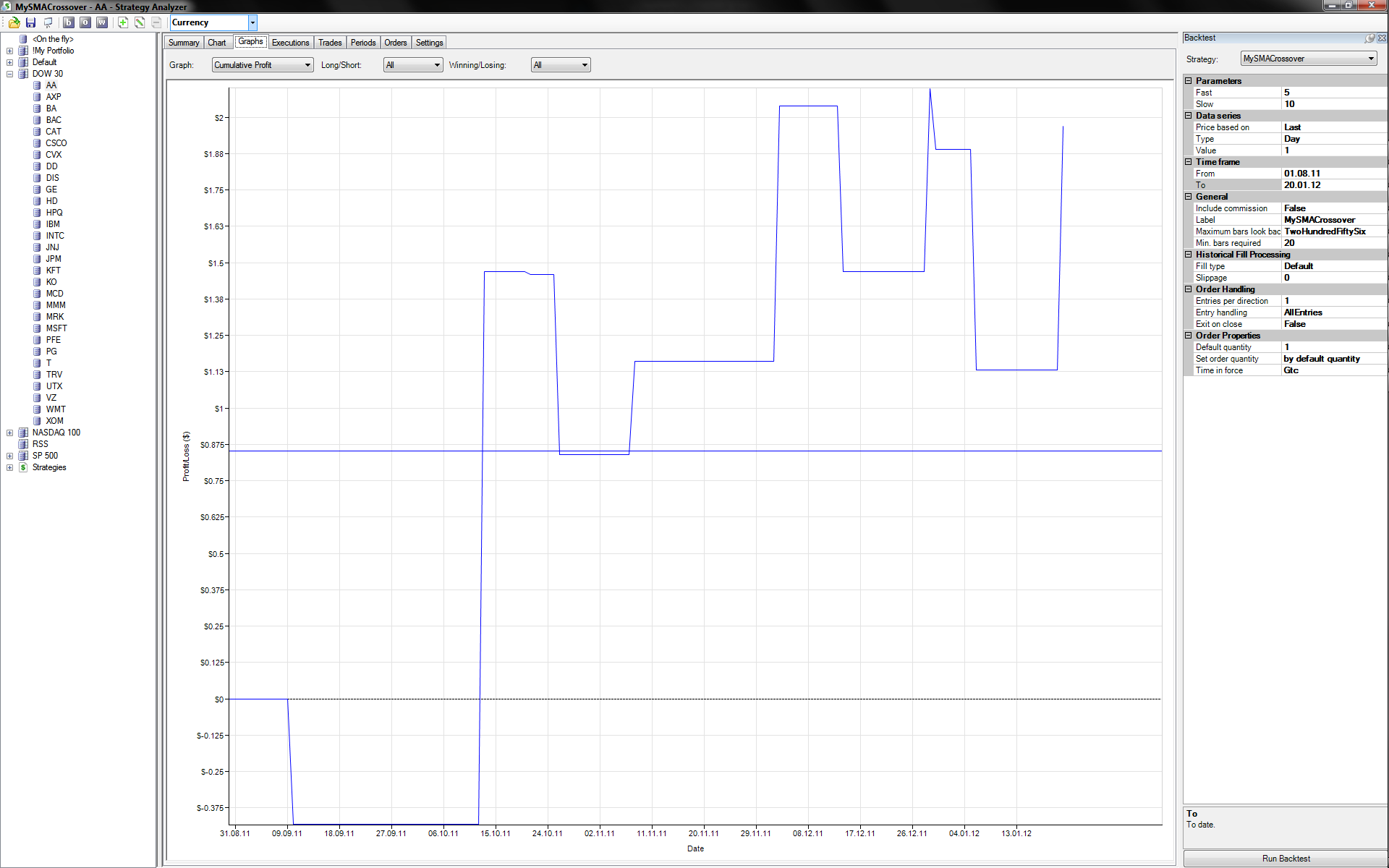1389x868 pixels.
Task: Click the pin icon on Backtest panel
Action: coord(1369,38)
